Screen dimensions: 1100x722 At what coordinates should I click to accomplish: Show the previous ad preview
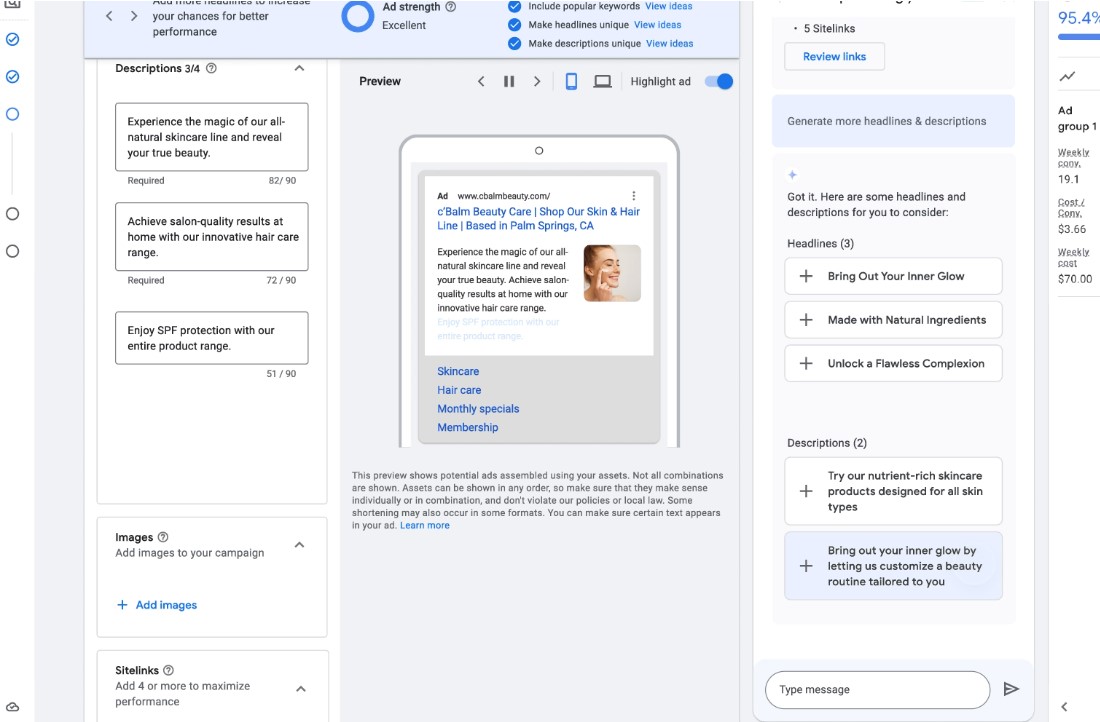click(481, 81)
